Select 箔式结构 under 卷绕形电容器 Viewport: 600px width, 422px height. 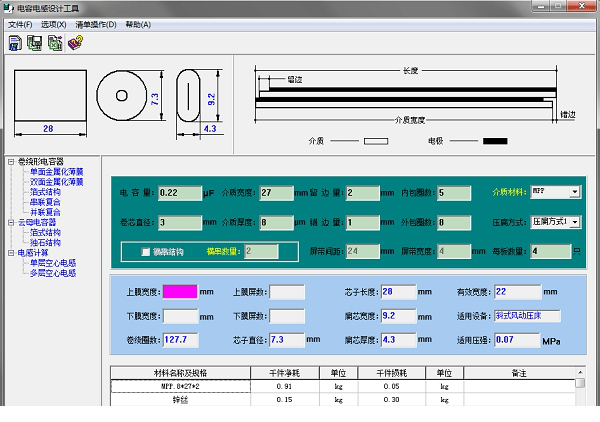tap(45, 192)
